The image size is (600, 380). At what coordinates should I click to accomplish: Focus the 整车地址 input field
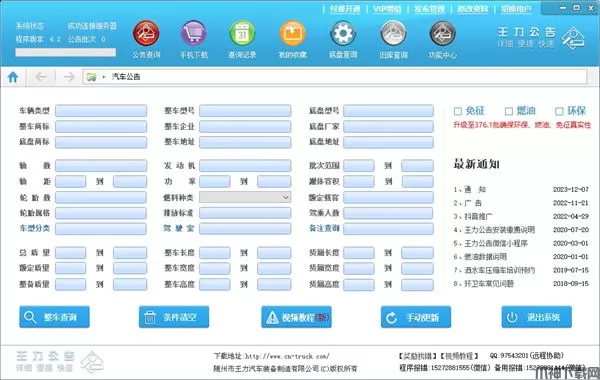click(245, 142)
